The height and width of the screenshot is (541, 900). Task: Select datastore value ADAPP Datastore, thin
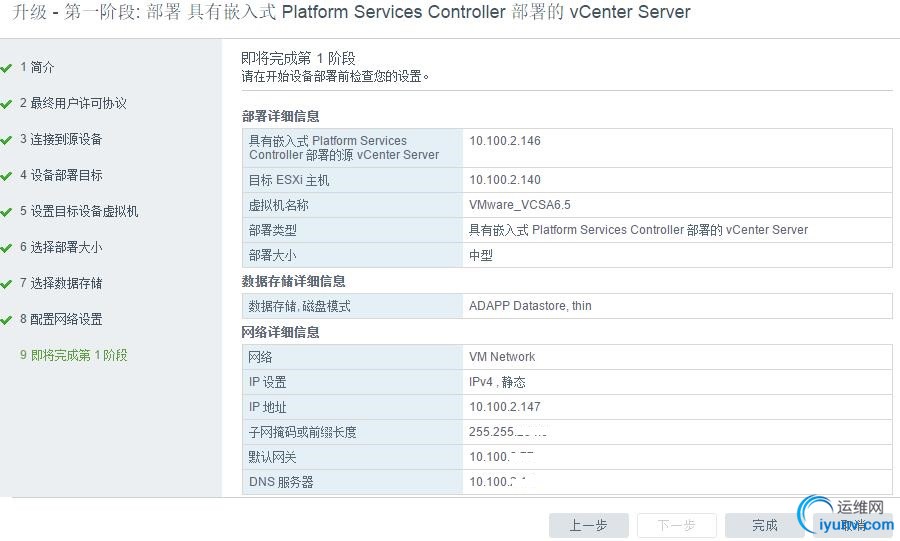[x=530, y=306]
